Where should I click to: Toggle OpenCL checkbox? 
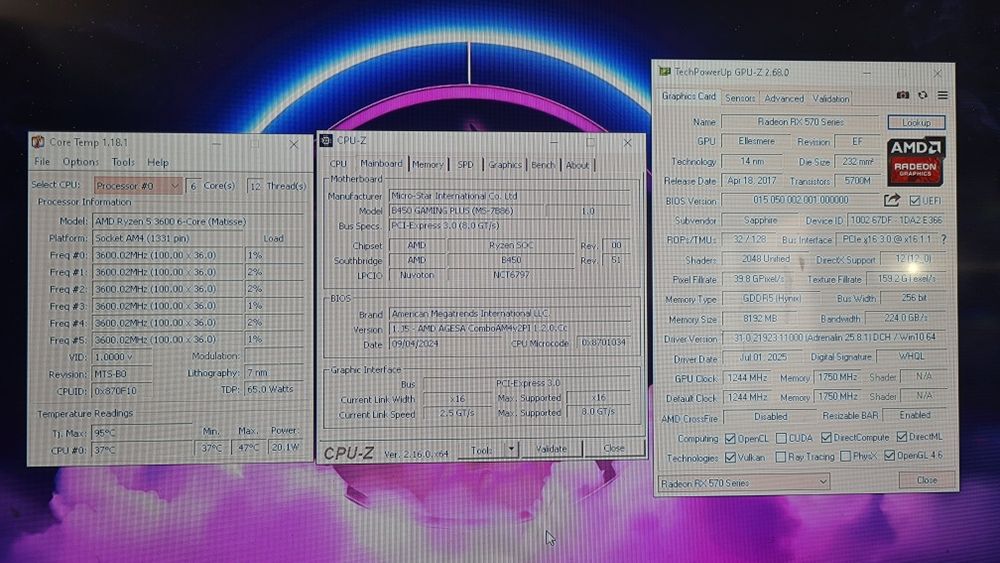point(730,438)
